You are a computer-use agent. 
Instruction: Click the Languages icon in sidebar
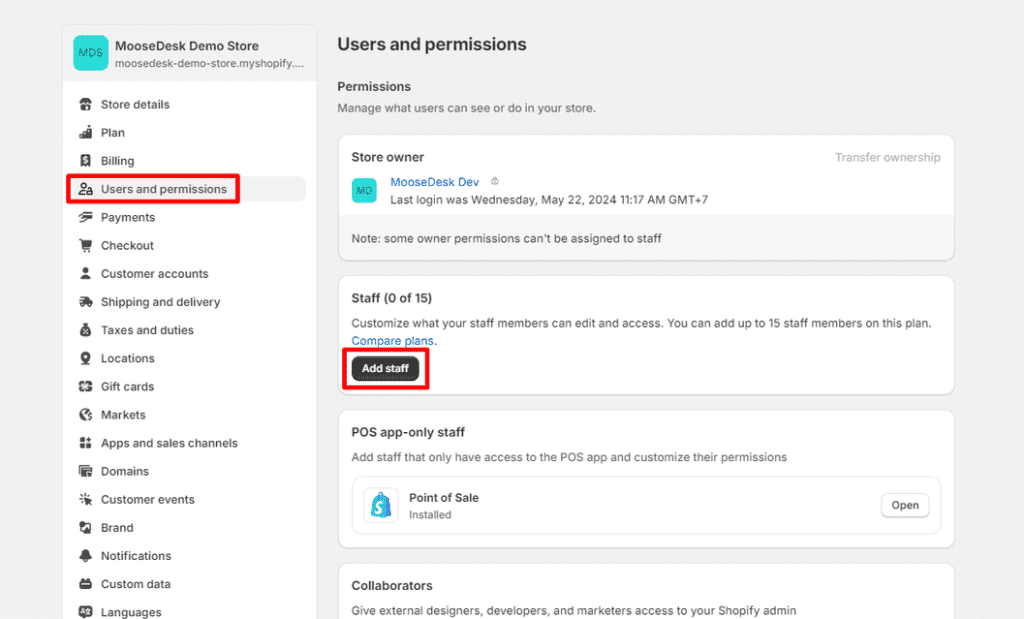click(86, 612)
